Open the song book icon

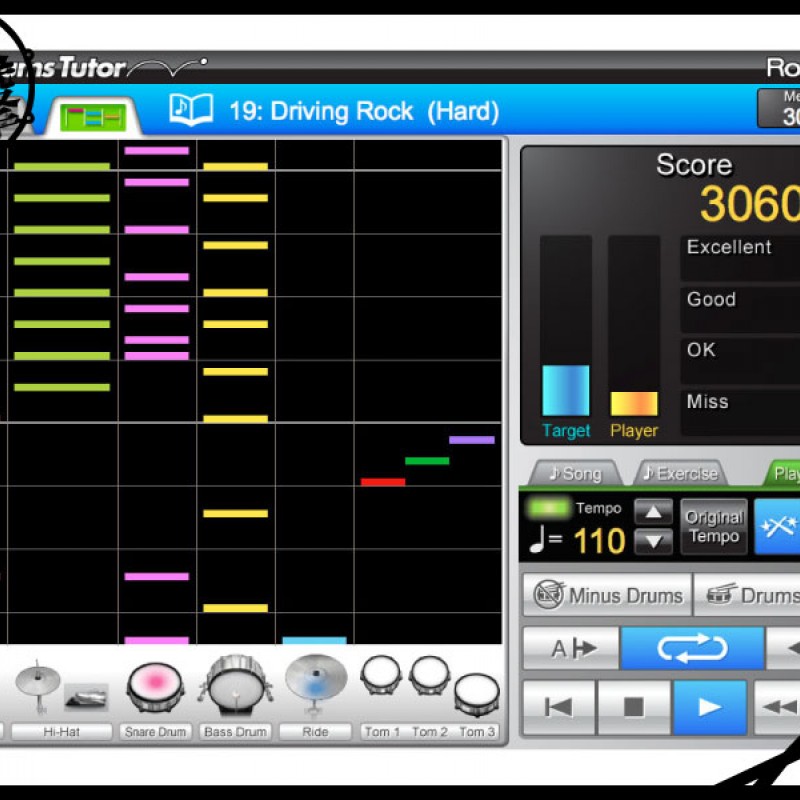pos(191,110)
